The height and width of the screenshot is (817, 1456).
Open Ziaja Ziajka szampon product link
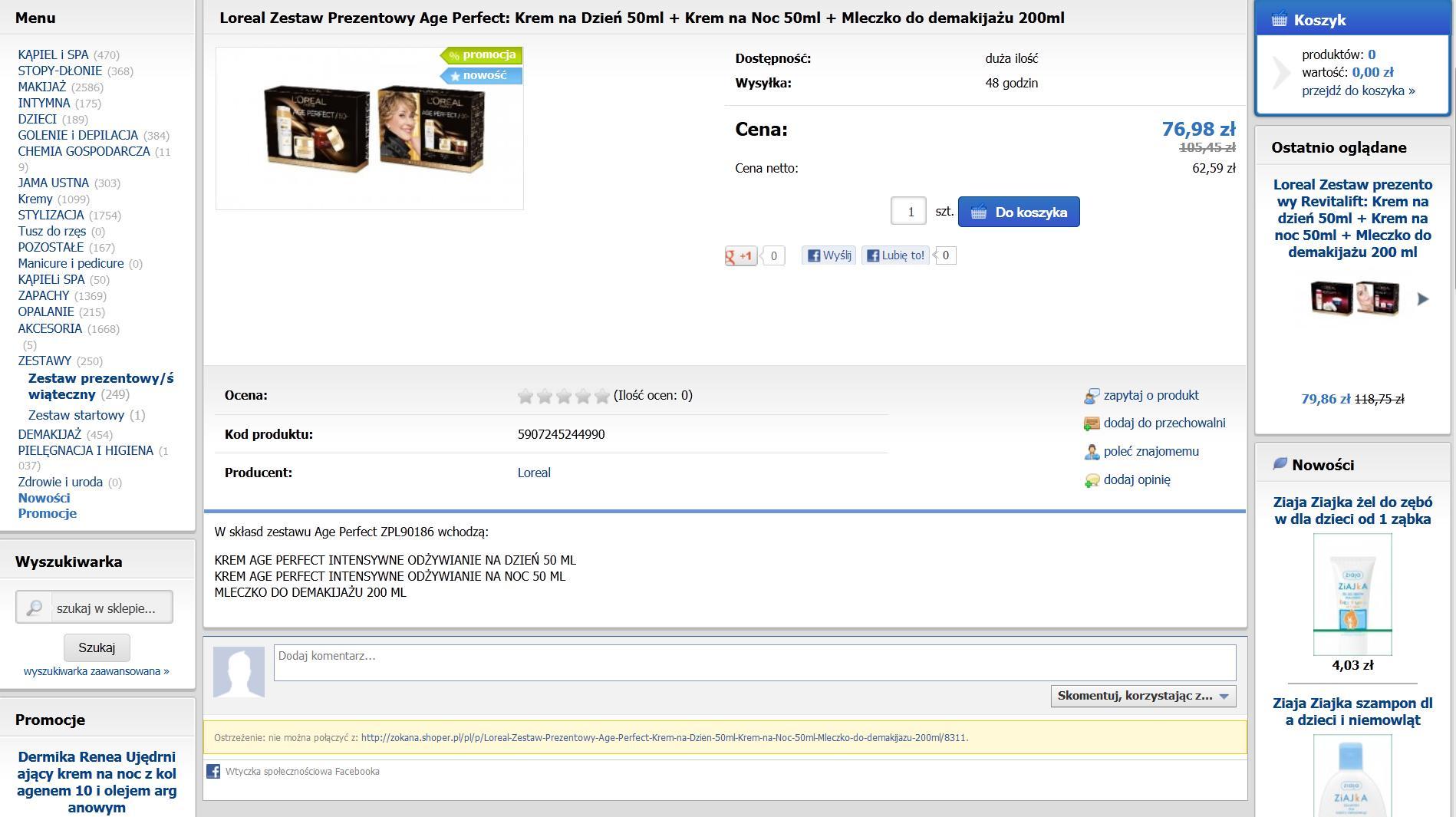(1352, 712)
